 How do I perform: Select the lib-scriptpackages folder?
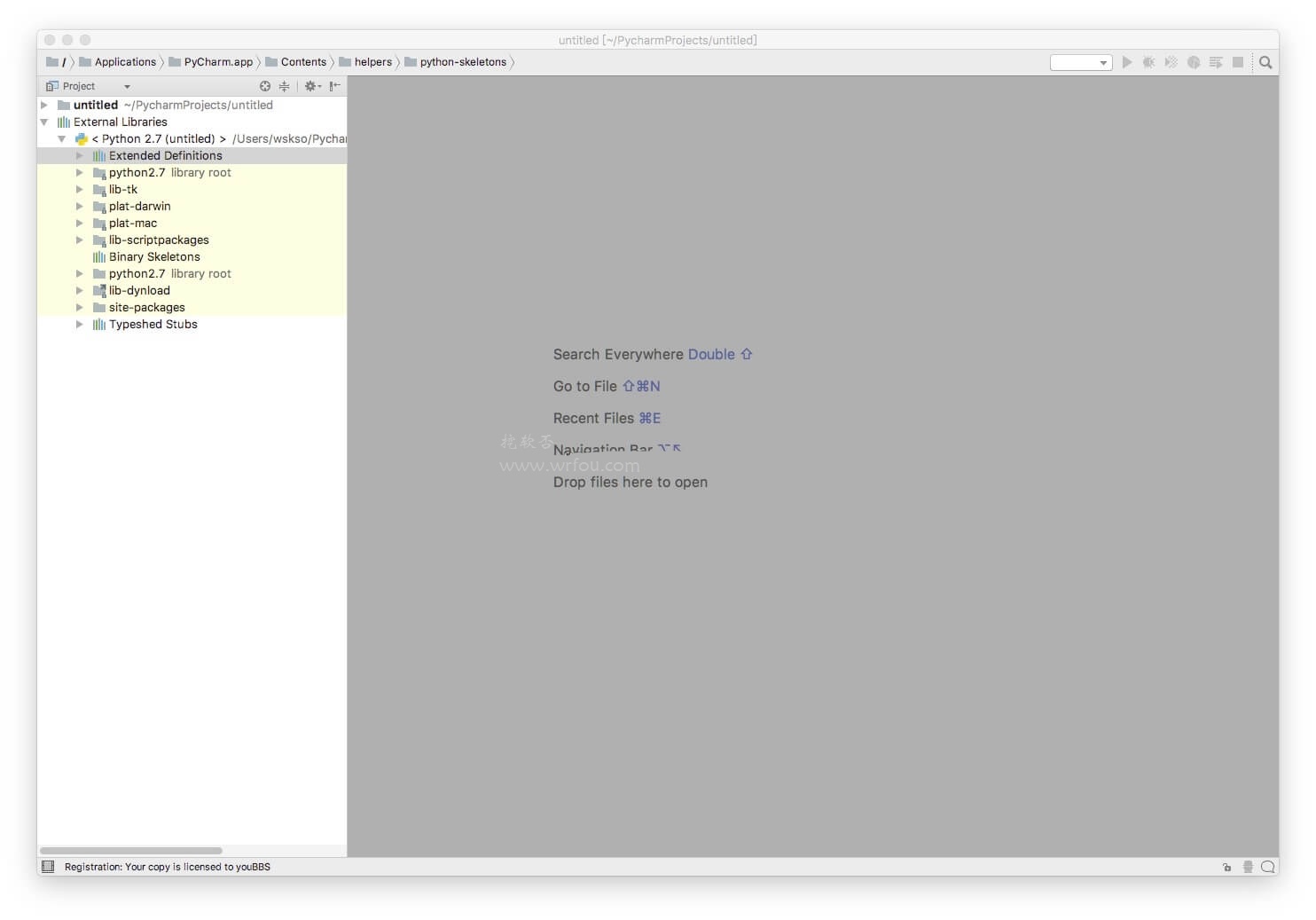pos(192,240)
